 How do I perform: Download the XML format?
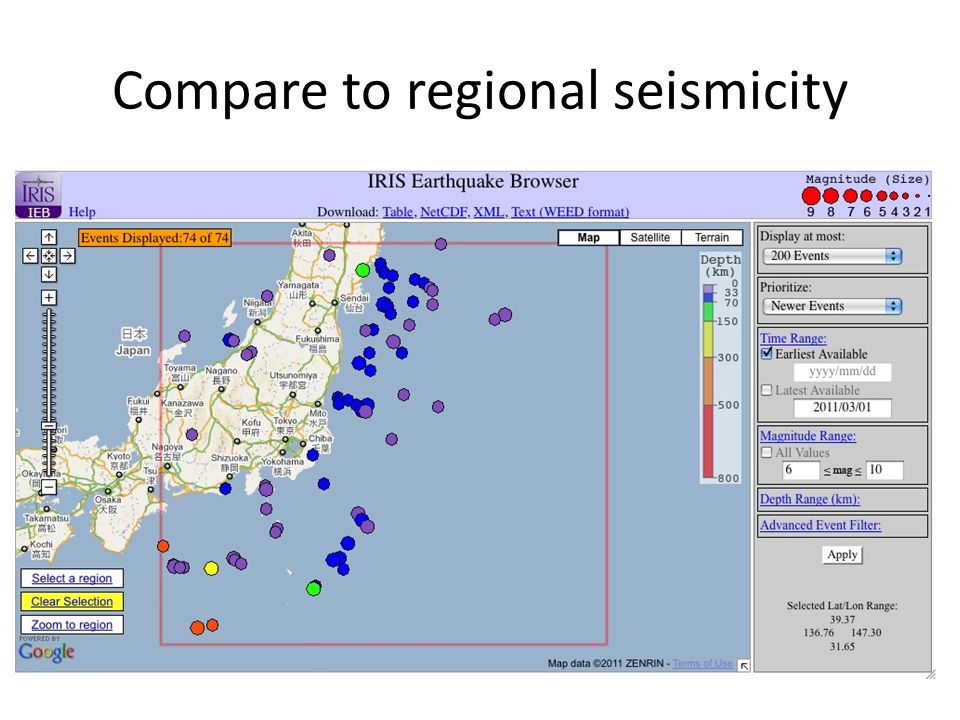(489, 212)
